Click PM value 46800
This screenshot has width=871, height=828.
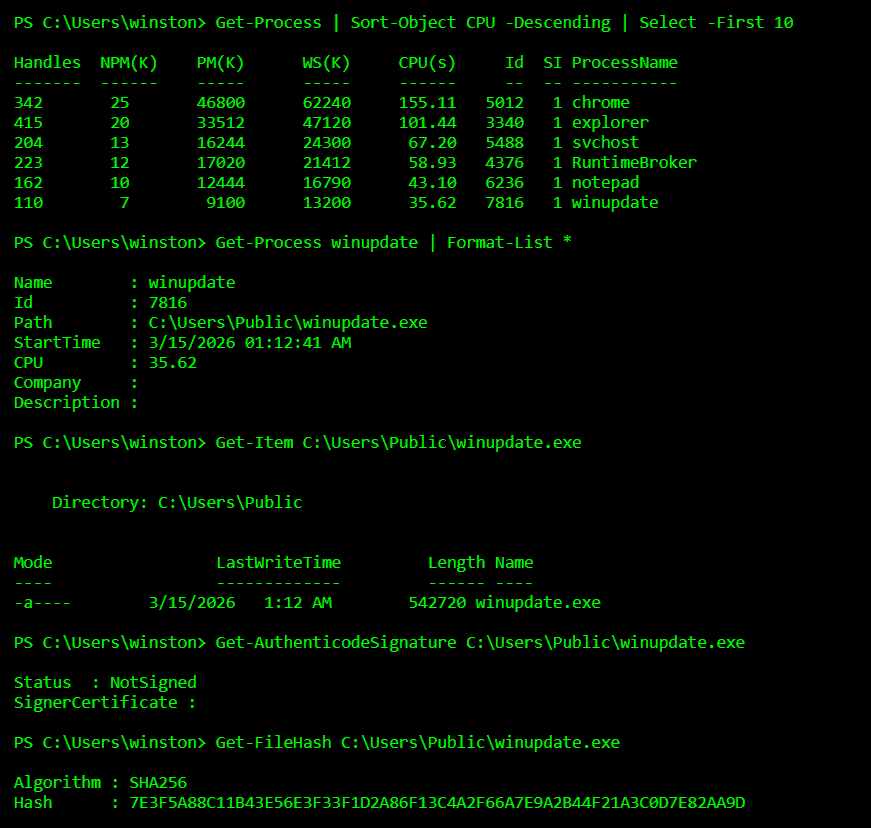pos(221,103)
